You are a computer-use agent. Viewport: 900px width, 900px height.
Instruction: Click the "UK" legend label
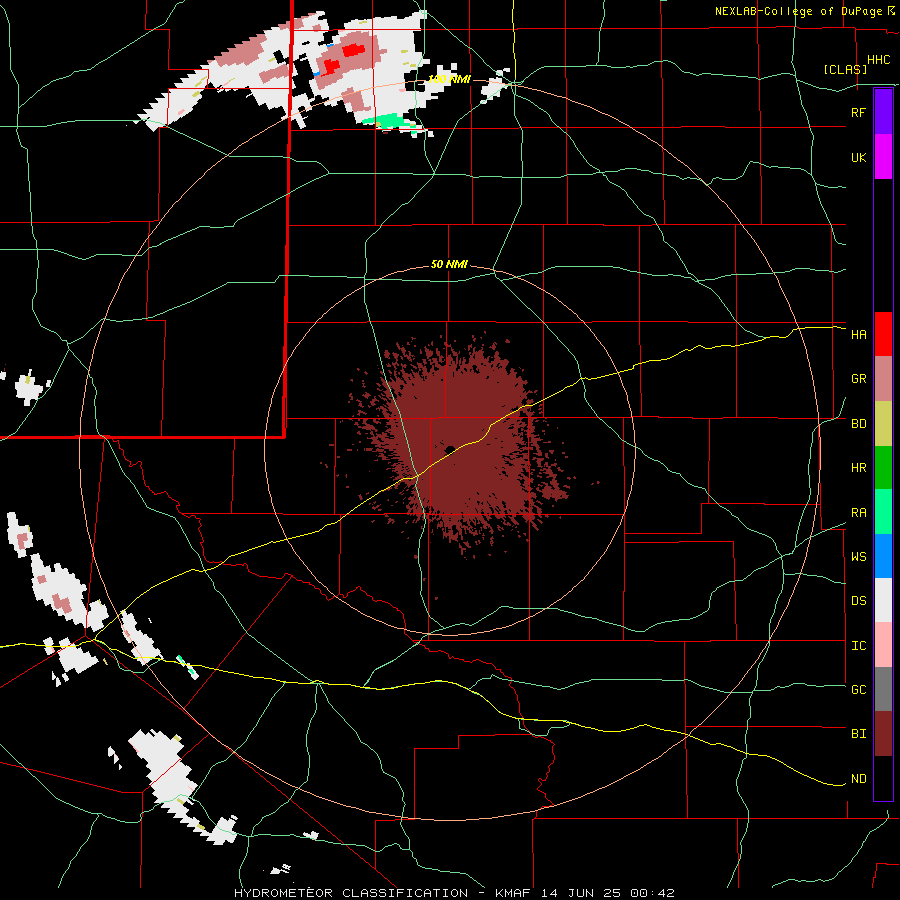pyautogui.click(x=858, y=157)
